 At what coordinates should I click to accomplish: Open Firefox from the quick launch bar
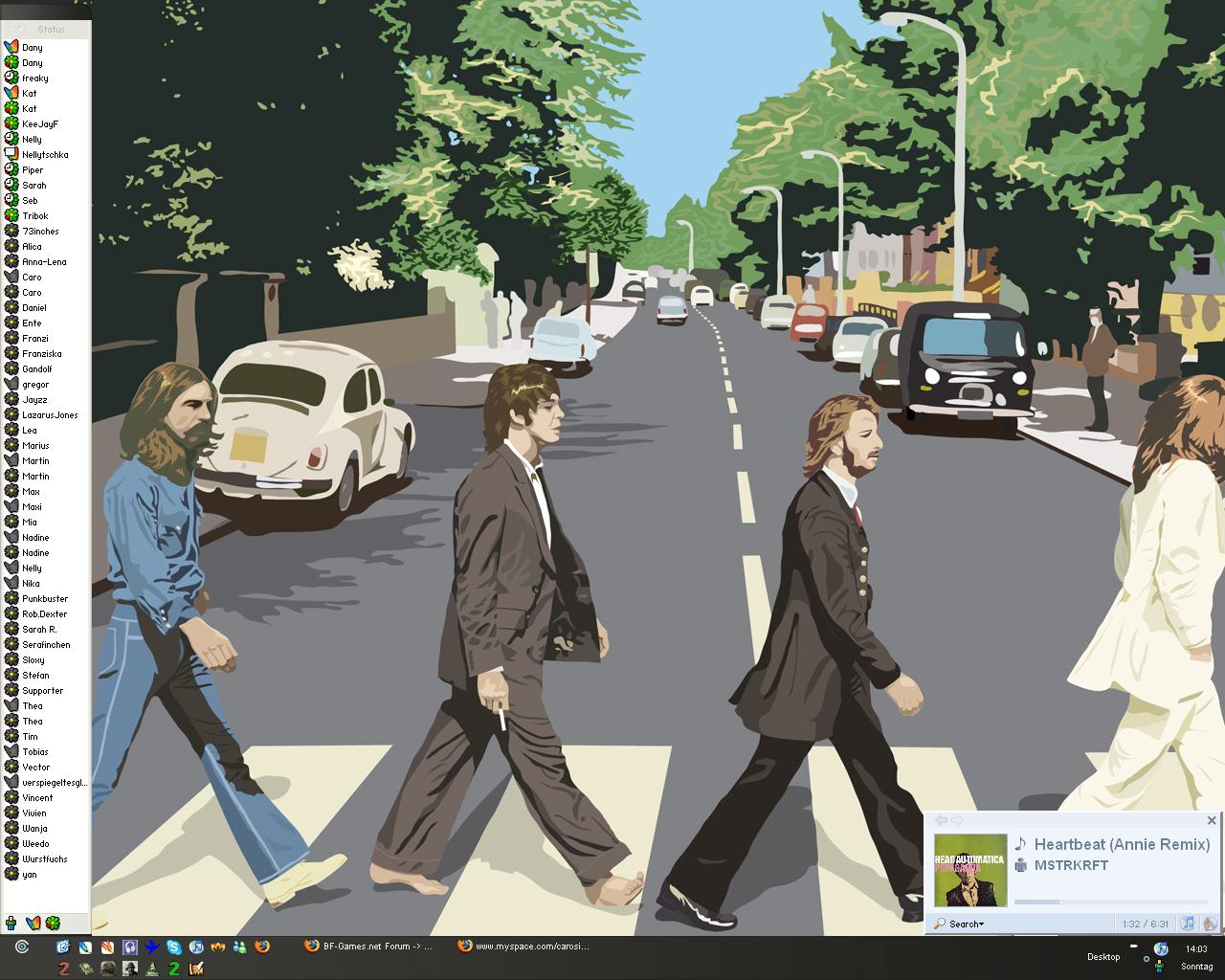pyautogui.click(x=262, y=947)
